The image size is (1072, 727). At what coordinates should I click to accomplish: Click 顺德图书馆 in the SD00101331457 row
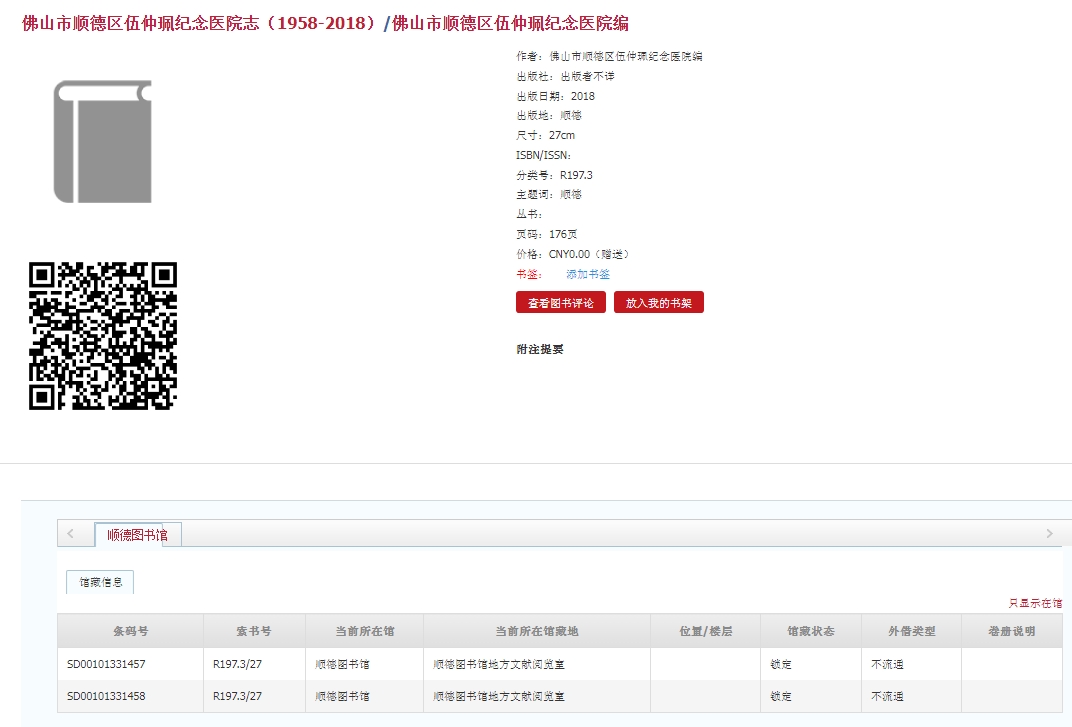343,664
